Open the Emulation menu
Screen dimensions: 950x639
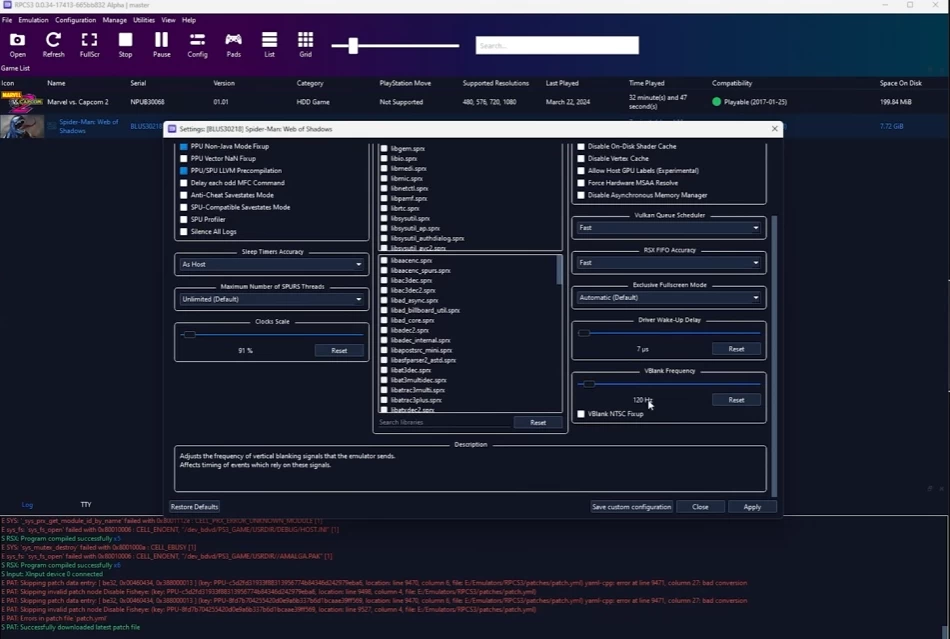pyautogui.click(x=33, y=20)
